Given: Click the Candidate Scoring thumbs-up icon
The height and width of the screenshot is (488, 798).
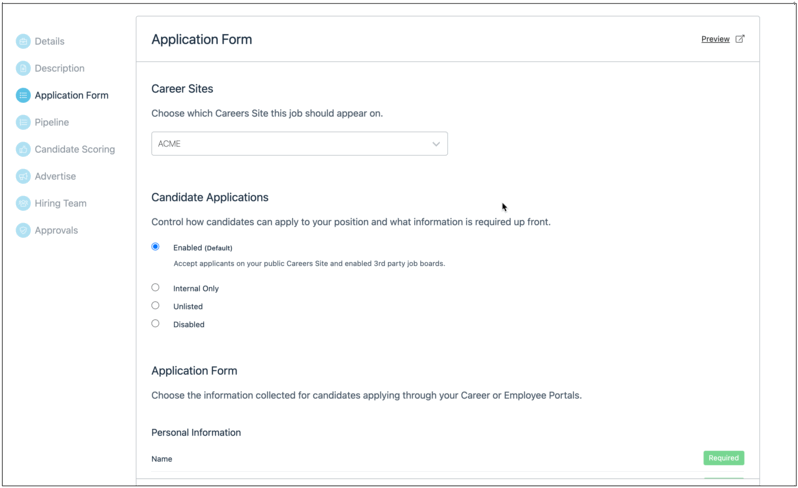Looking at the screenshot, I should click(23, 149).
